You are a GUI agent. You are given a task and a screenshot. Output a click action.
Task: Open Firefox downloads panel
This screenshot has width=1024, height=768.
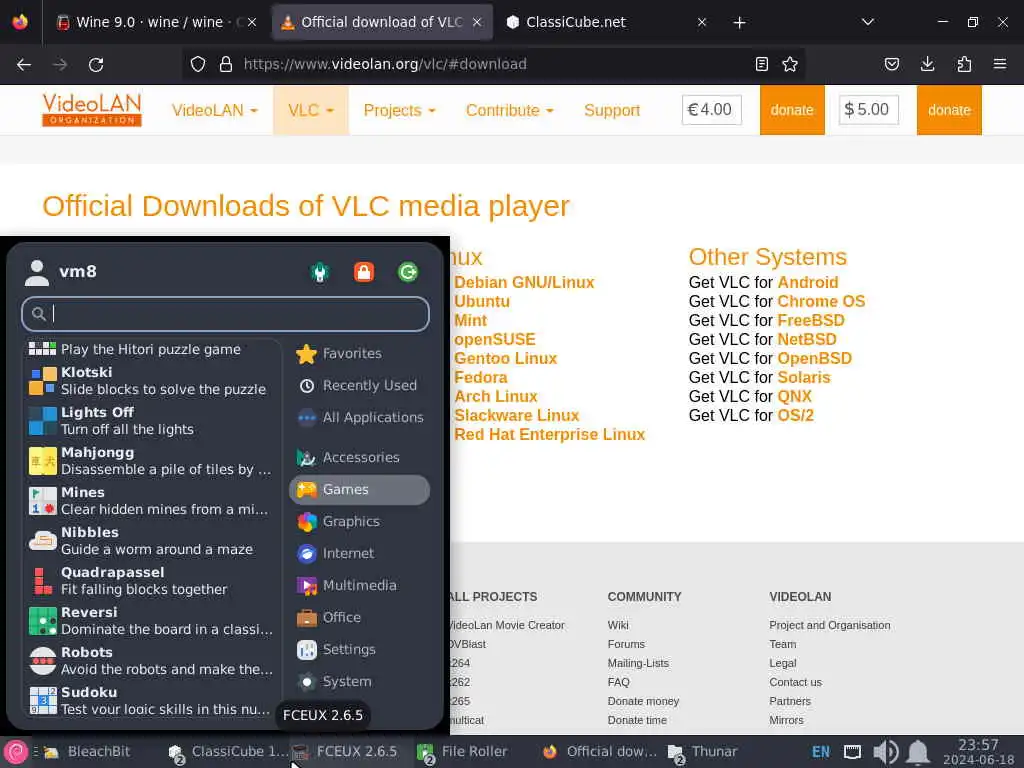click(927, 64)
